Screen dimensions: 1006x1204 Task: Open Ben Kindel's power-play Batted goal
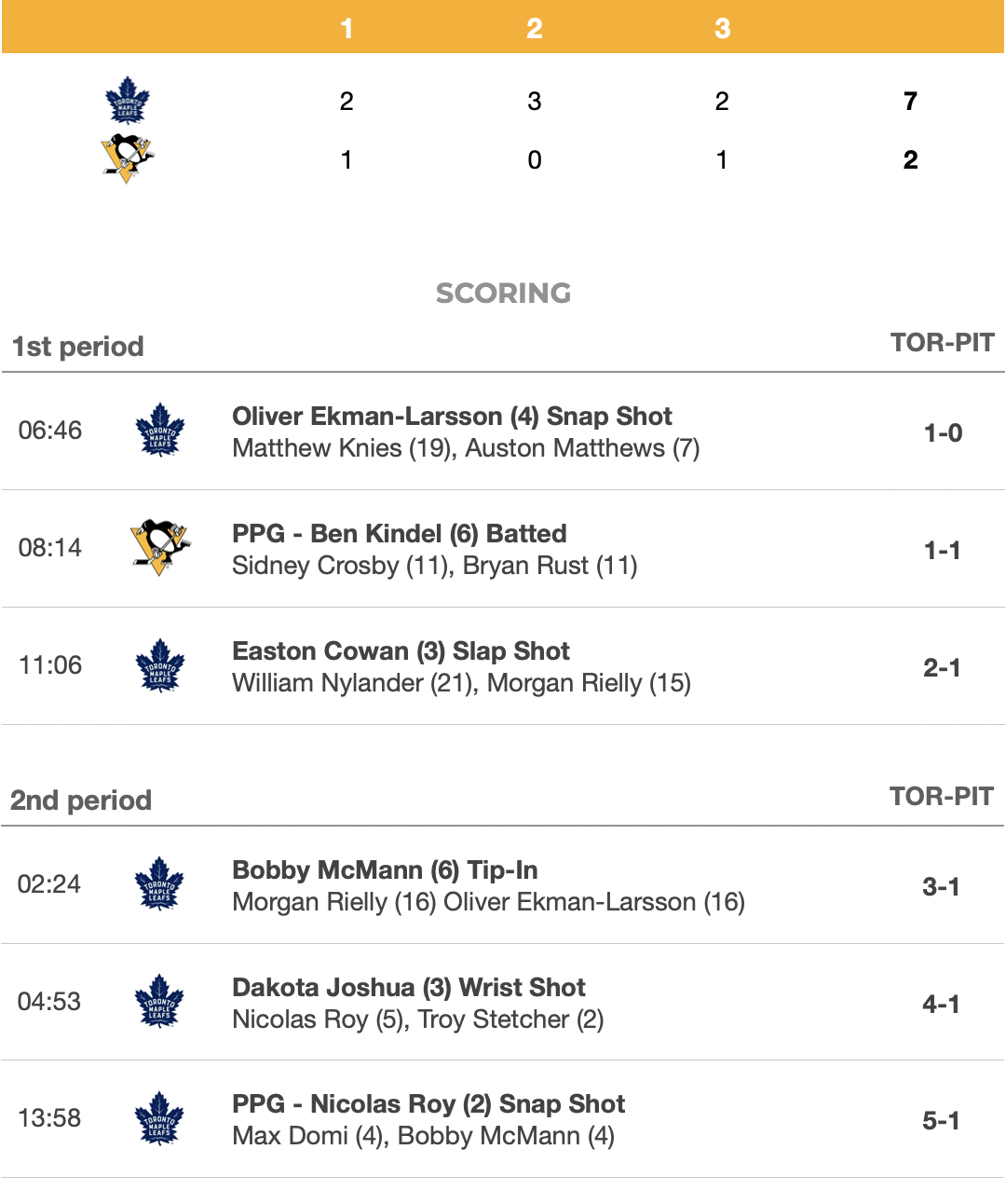click(400, 534)
